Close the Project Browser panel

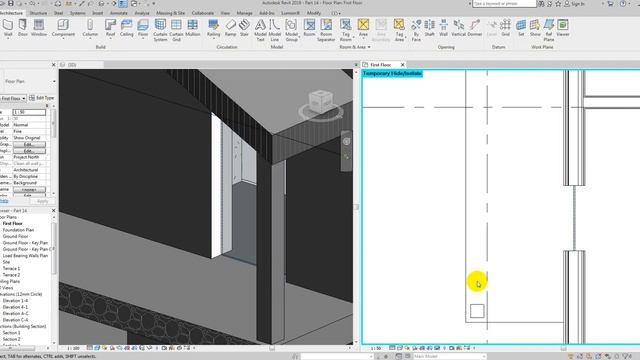pos(53,211)
